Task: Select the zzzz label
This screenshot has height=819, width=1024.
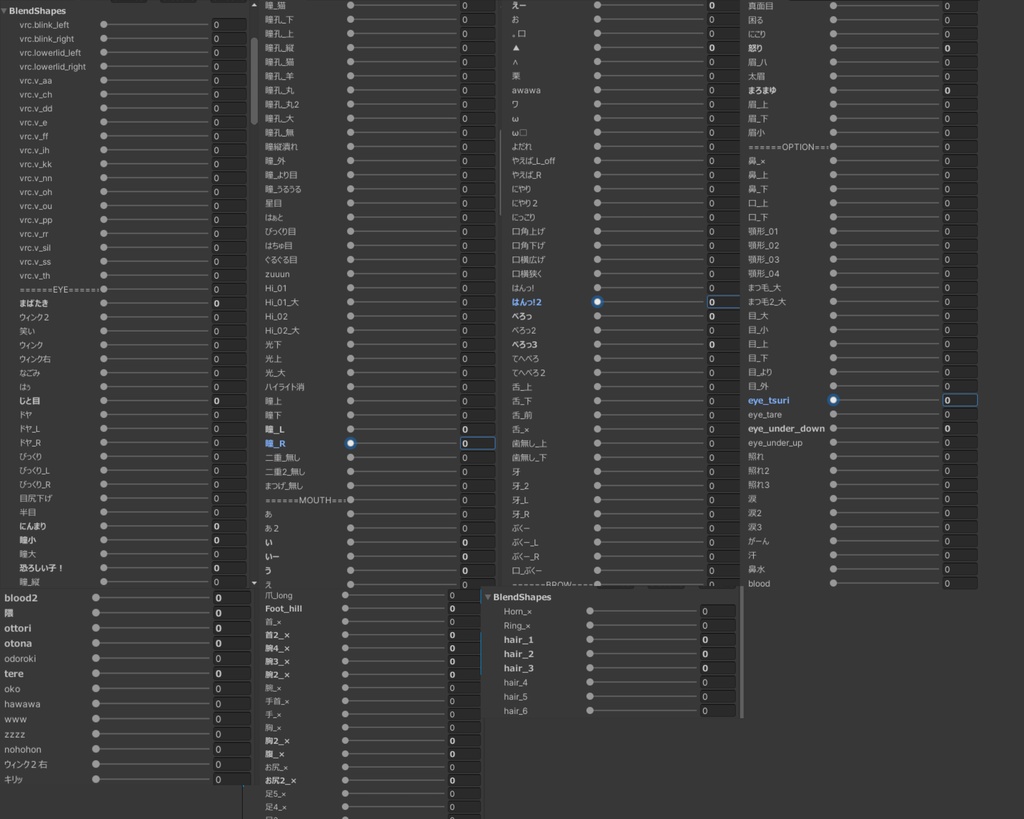Action: tap(15, 734)
